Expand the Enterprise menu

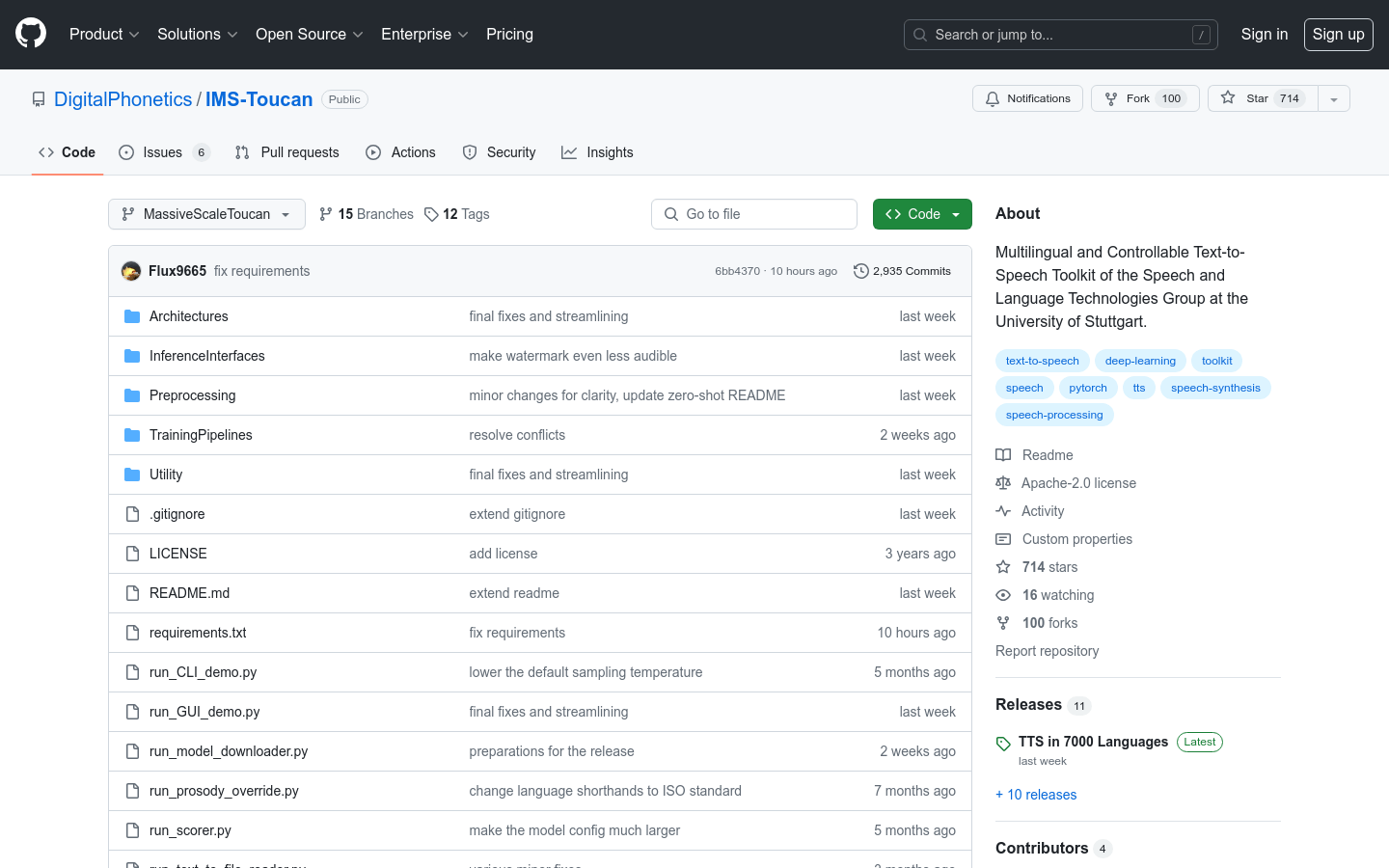pyautogui.click(x=424, y=34)
